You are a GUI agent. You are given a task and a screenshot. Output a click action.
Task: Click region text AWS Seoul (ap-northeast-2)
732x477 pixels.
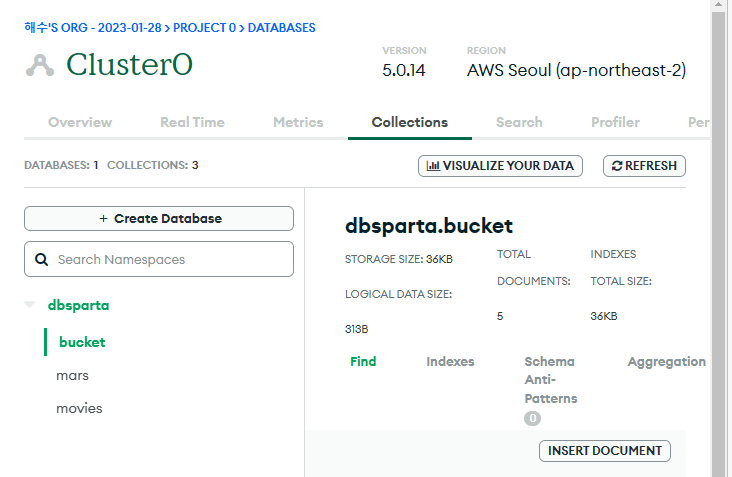(577, 70)
